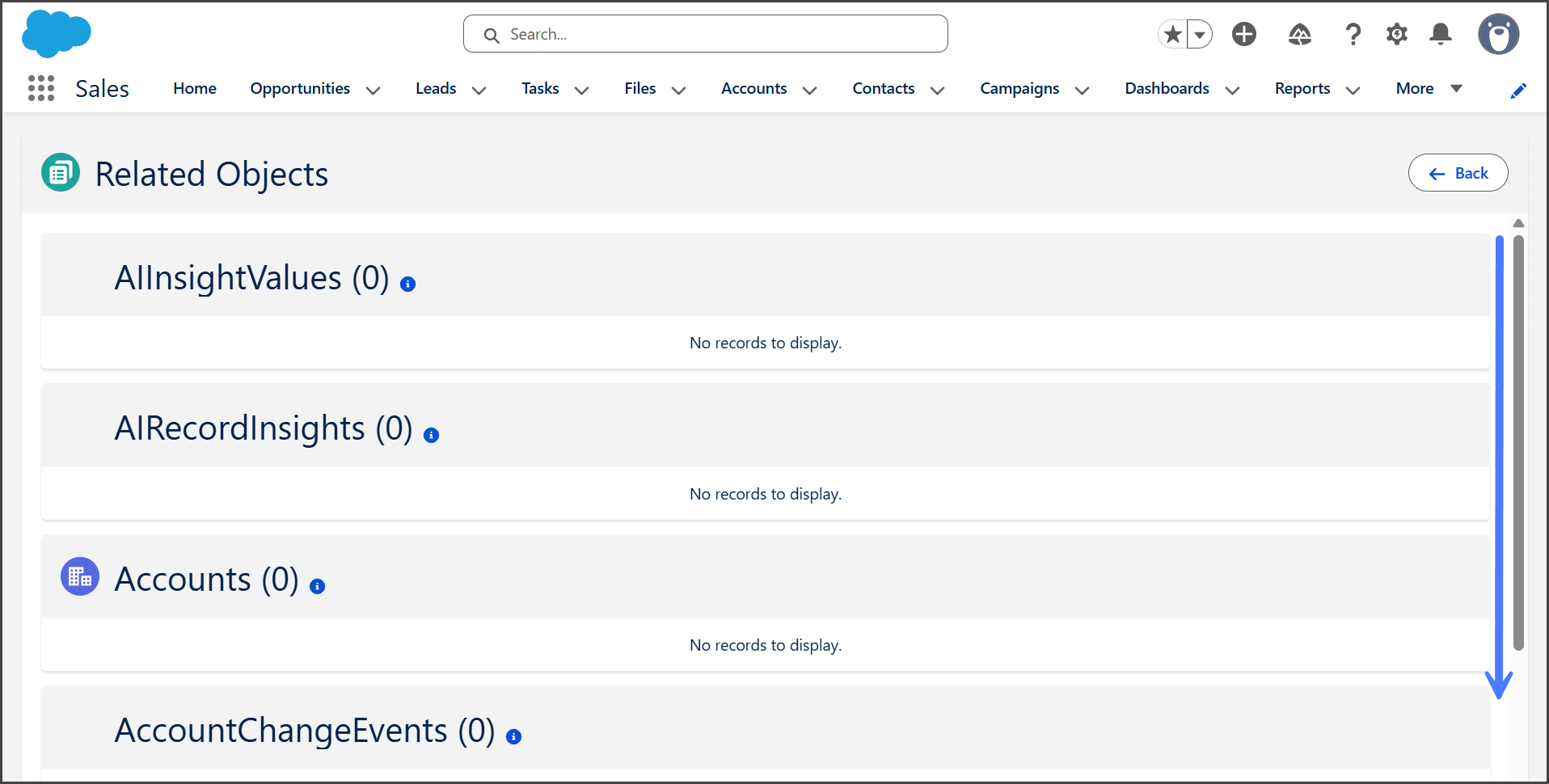Add this page to favorites star
Viewport: 1549px width, 784px height.
click(1173, 34)
